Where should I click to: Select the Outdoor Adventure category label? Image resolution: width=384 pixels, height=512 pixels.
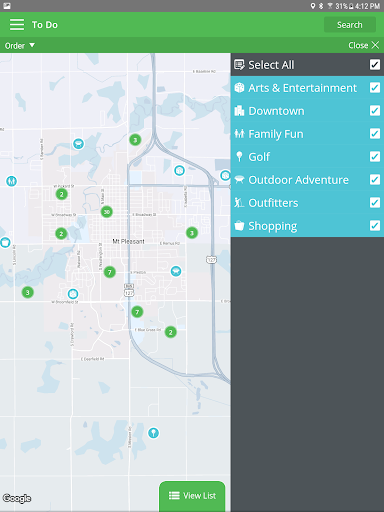pos(298,180)
